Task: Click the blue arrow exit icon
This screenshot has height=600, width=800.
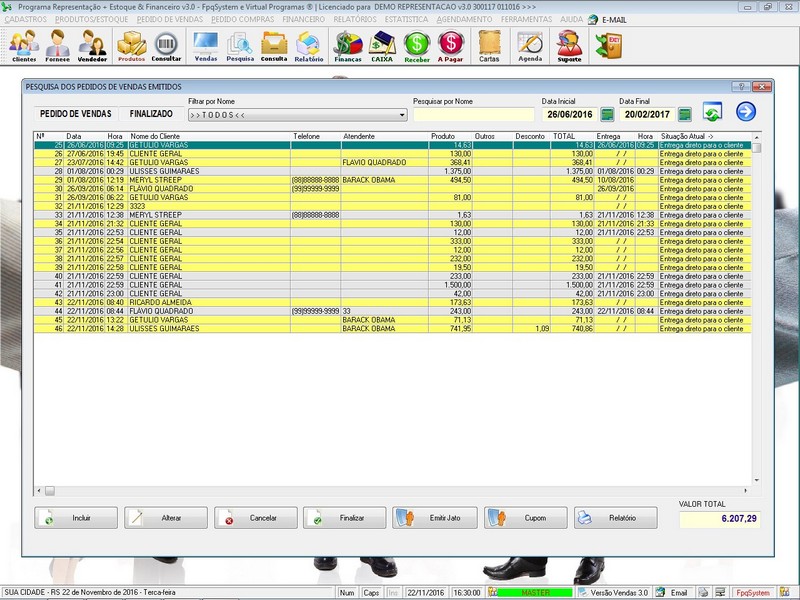Action: click(x=746, y=112)
